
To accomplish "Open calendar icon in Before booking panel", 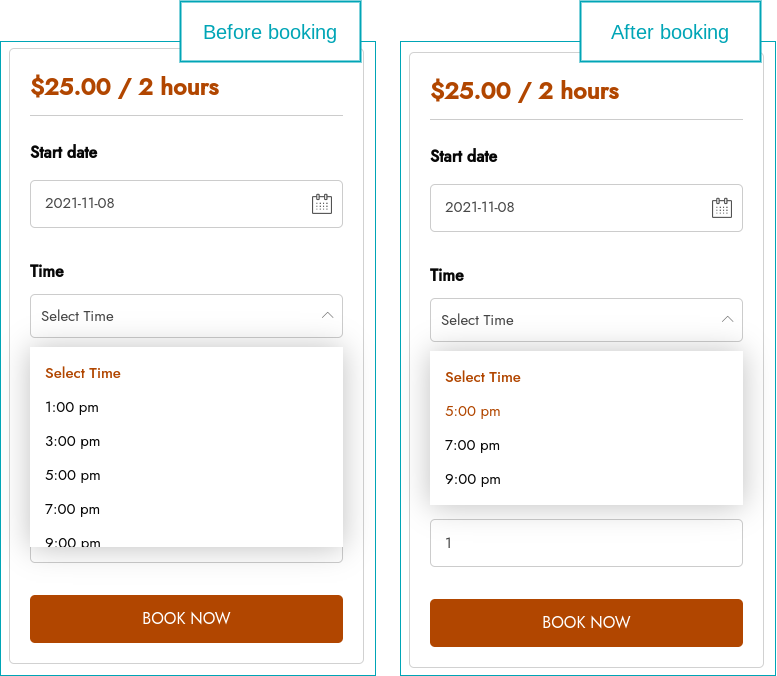I will tap(322, 204).
